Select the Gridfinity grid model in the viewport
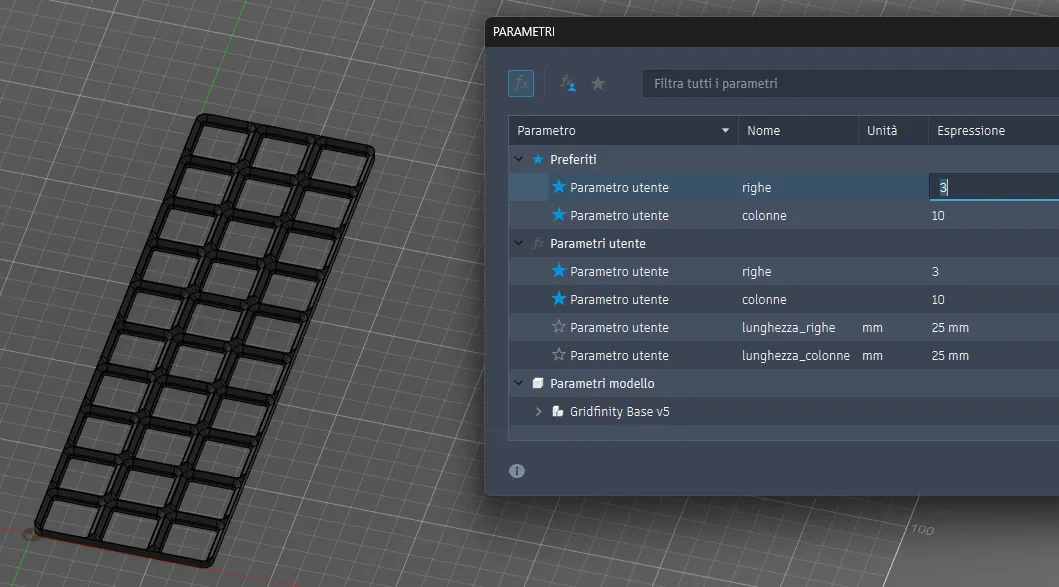Image resolution: width=1059 pixels, height=587 pixels. point(204,340)
